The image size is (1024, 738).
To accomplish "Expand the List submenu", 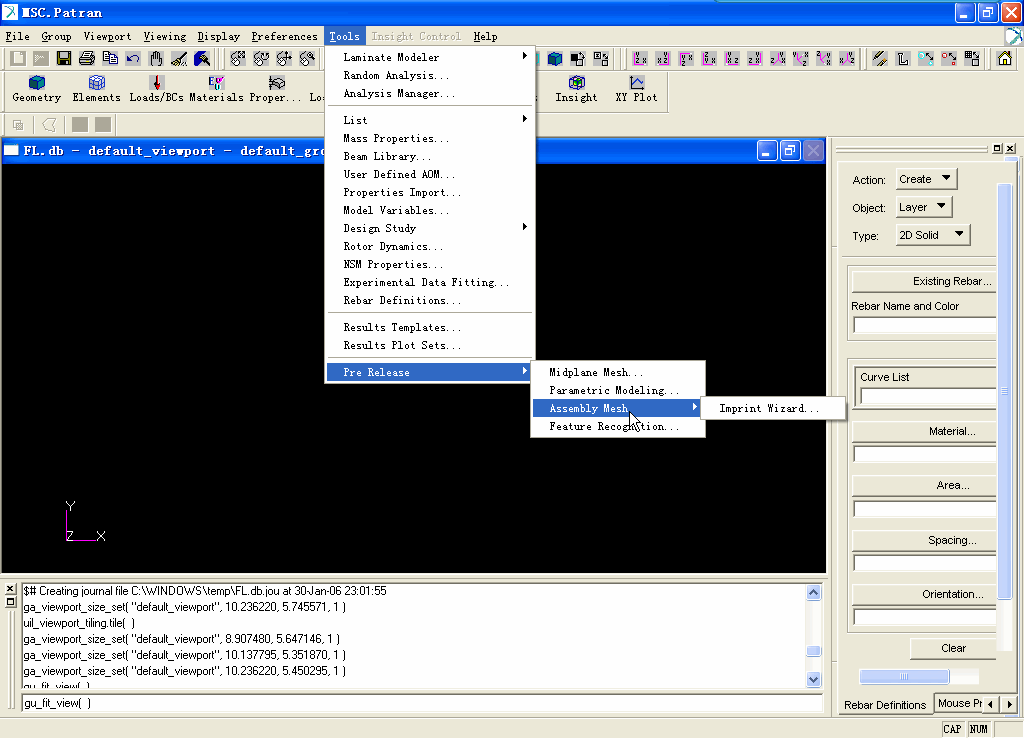I will 430,120.
